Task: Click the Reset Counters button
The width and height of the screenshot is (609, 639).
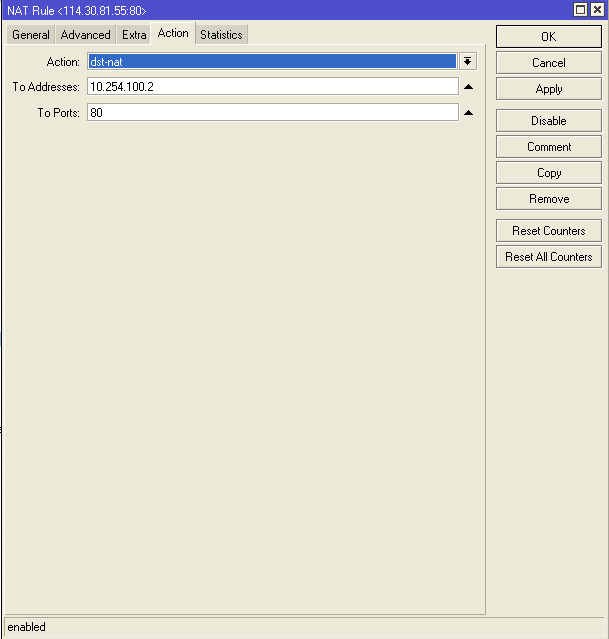Action: click(x=549, y=231)
